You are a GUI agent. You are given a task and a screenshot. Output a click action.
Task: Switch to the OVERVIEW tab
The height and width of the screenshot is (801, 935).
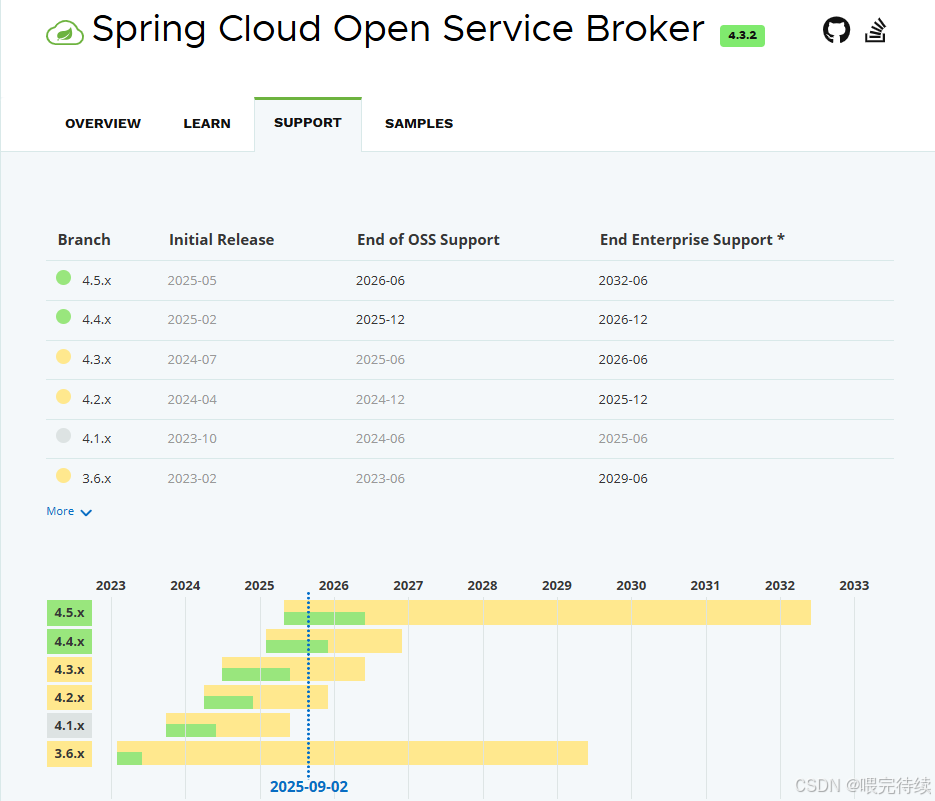pyautogui.click(x=103, y=123)
